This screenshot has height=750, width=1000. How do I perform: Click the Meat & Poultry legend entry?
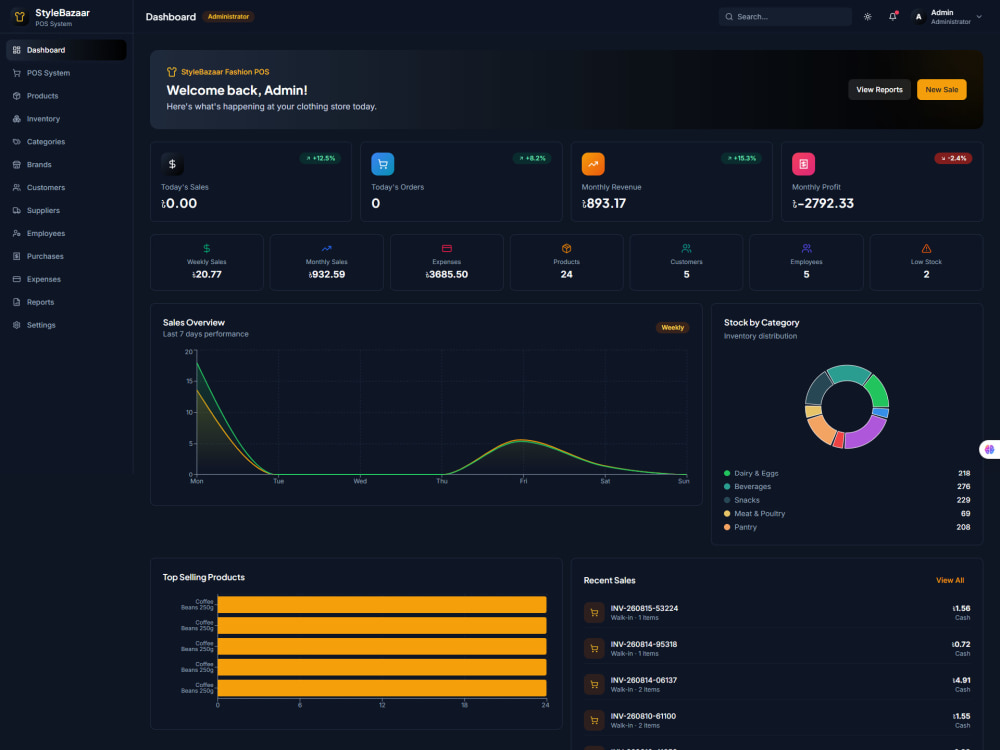point(847,513)
